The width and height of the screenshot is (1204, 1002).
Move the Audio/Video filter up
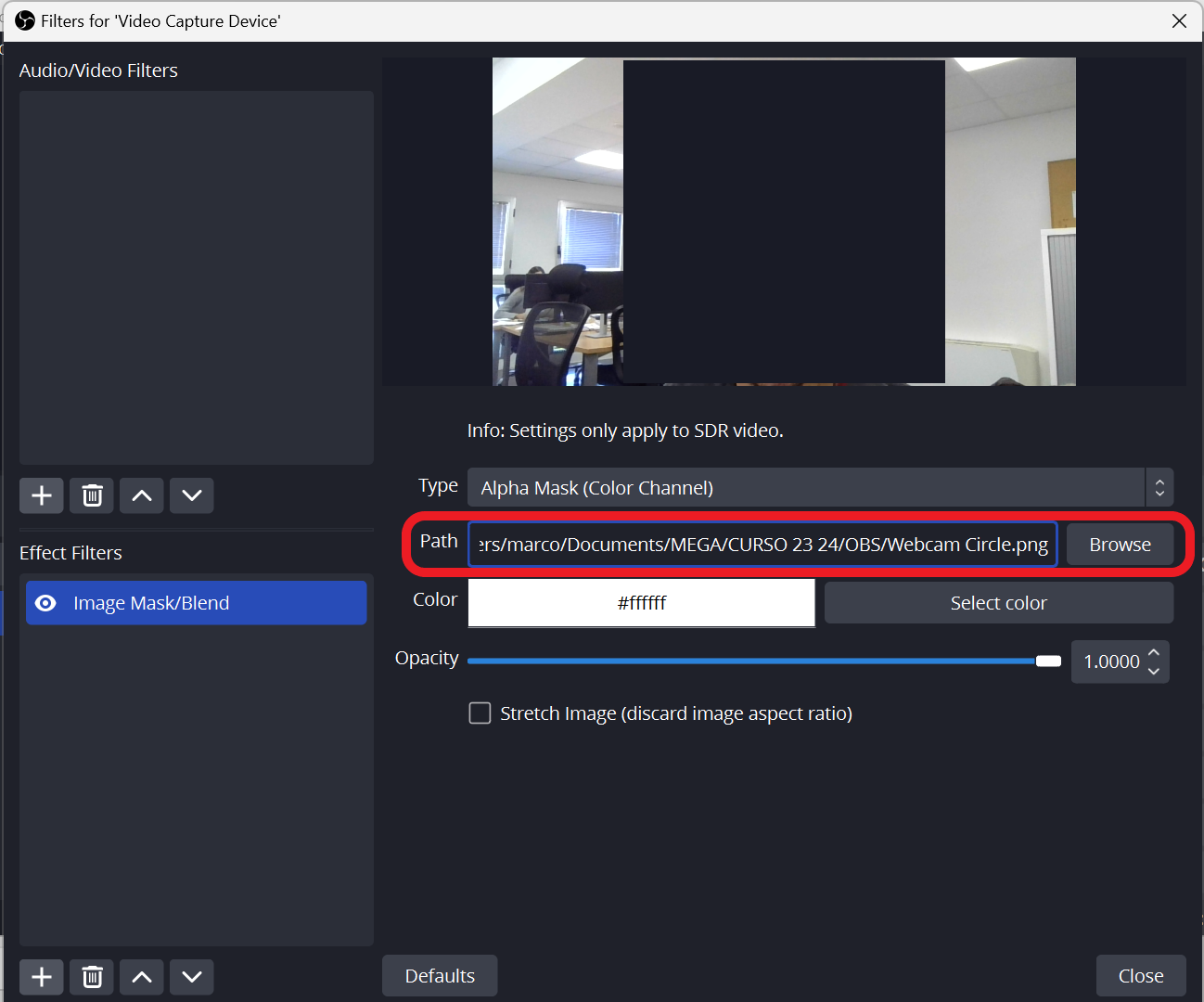(x=141, y=495)
